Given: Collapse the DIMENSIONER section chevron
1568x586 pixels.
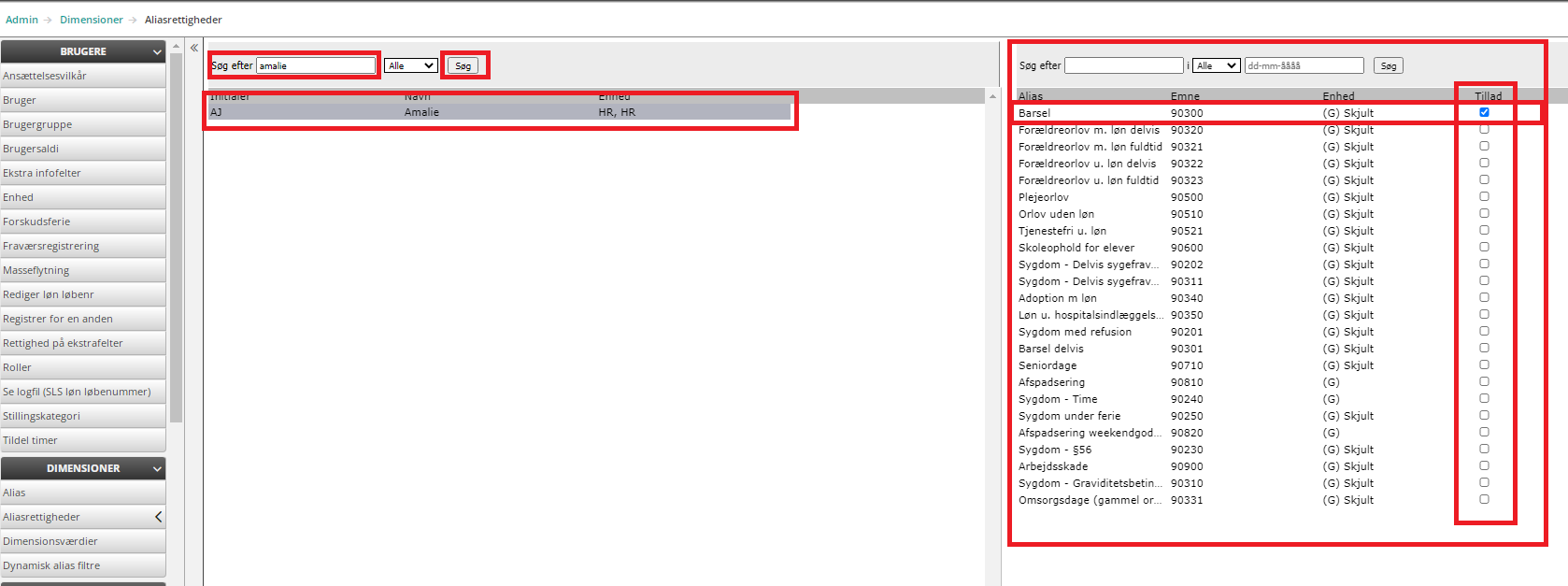Looking at the screenshot, I should [x=157, y=468].
